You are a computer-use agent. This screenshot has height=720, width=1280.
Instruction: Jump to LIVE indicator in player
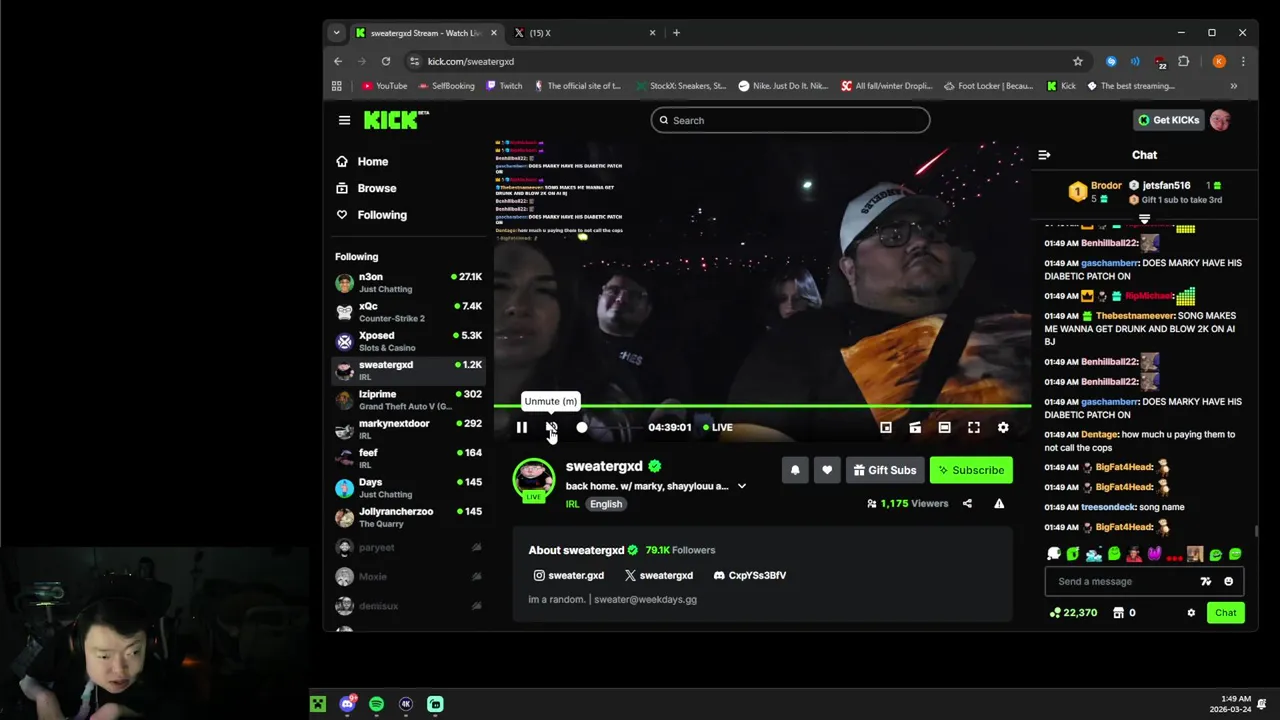pos(718,427)
